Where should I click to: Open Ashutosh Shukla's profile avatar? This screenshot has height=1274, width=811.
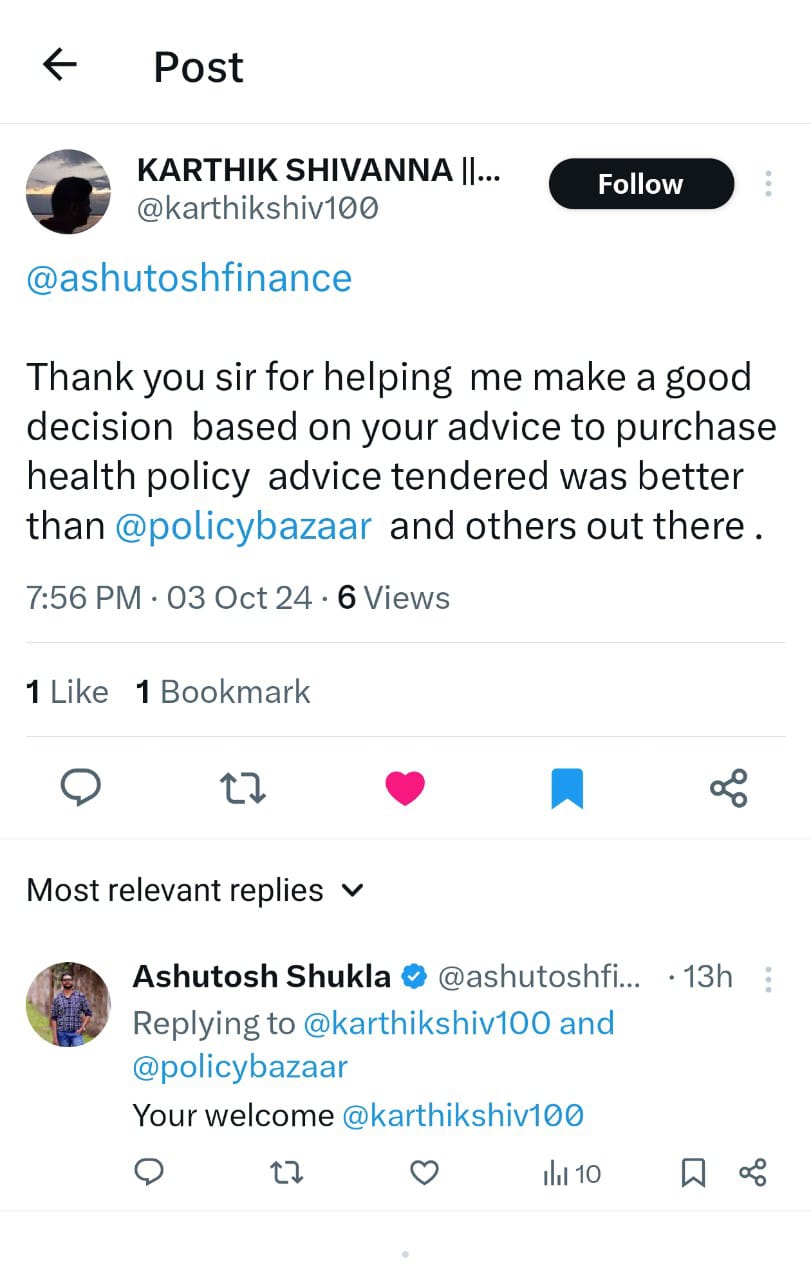(x=68, y=1004)
